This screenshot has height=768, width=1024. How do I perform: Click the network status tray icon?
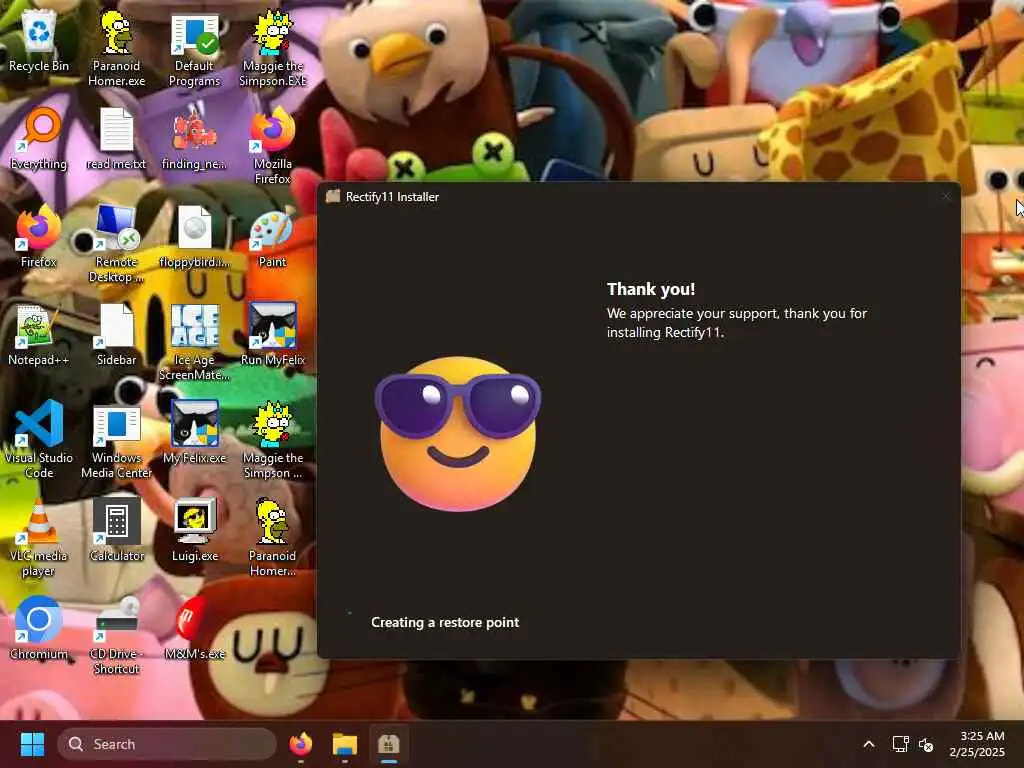click(901, 744)
